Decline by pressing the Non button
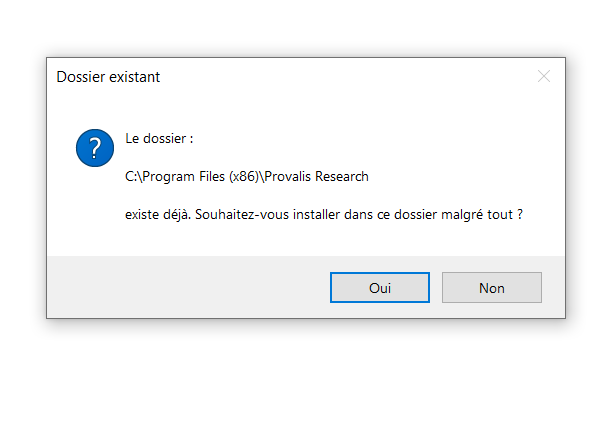 tap(492, 288)
